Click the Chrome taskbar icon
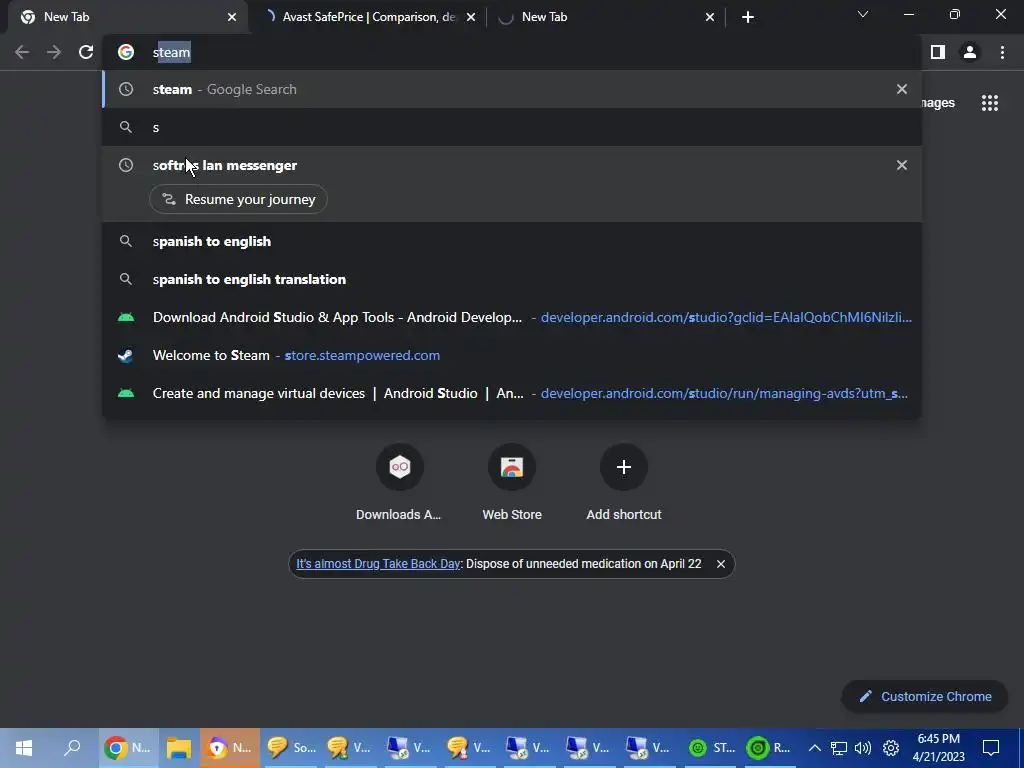1024x768 pixels. click(x=129, y=748)
